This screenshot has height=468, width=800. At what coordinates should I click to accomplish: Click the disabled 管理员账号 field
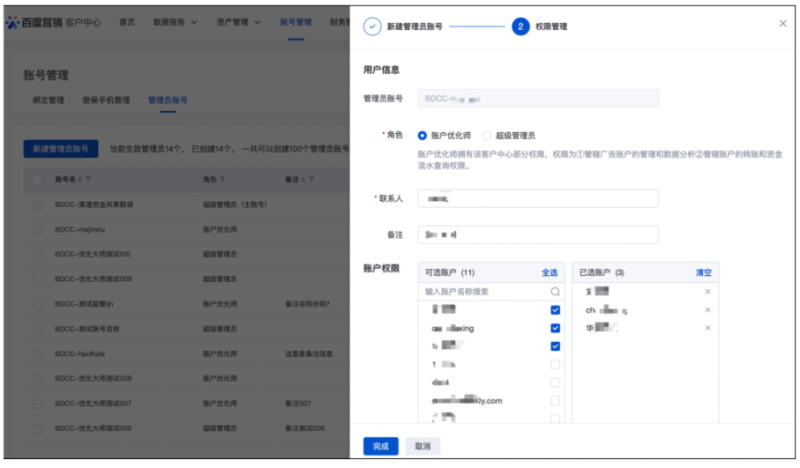tap(538, 98)
